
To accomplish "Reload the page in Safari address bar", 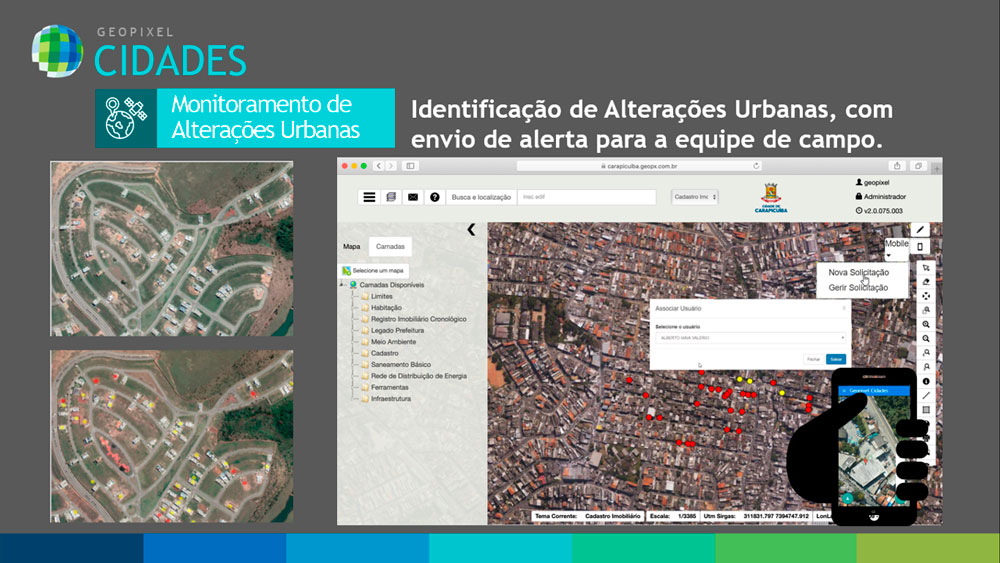I will [756, 166].
